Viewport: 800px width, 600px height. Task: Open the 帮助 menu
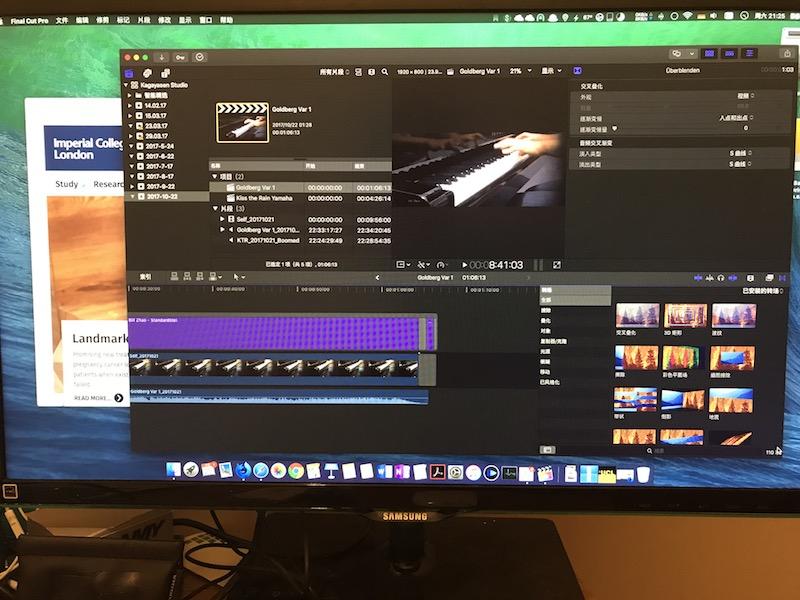coord(226,20)
